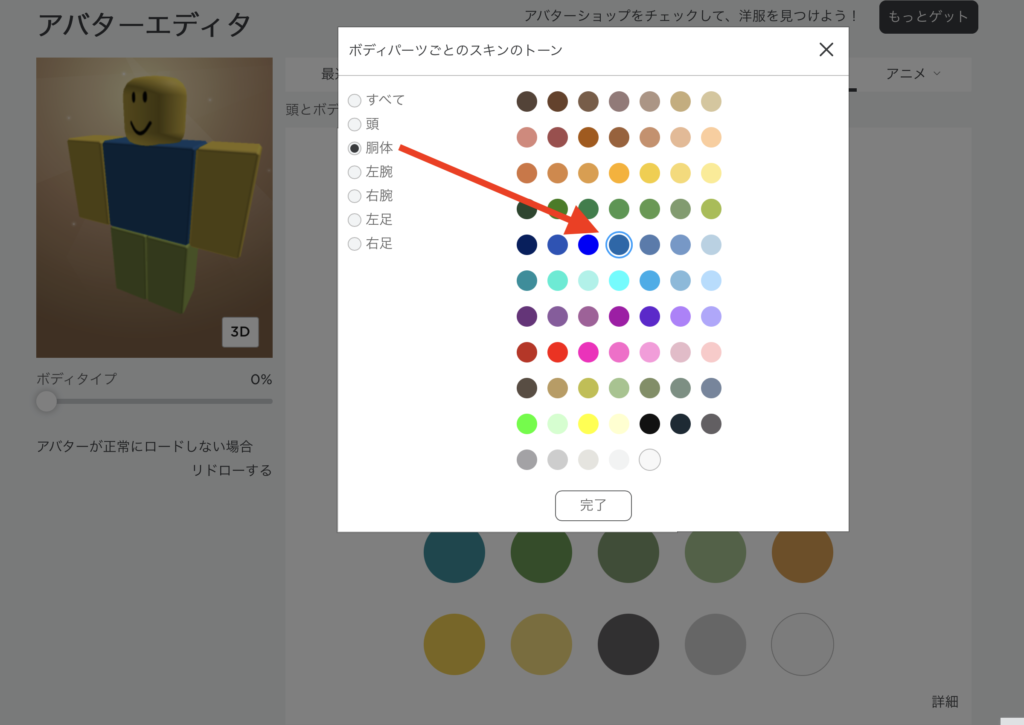The height and width of the screenshot is (725, 1024).
Task: Click the ボディタイプ label
Action: point(76,379)
